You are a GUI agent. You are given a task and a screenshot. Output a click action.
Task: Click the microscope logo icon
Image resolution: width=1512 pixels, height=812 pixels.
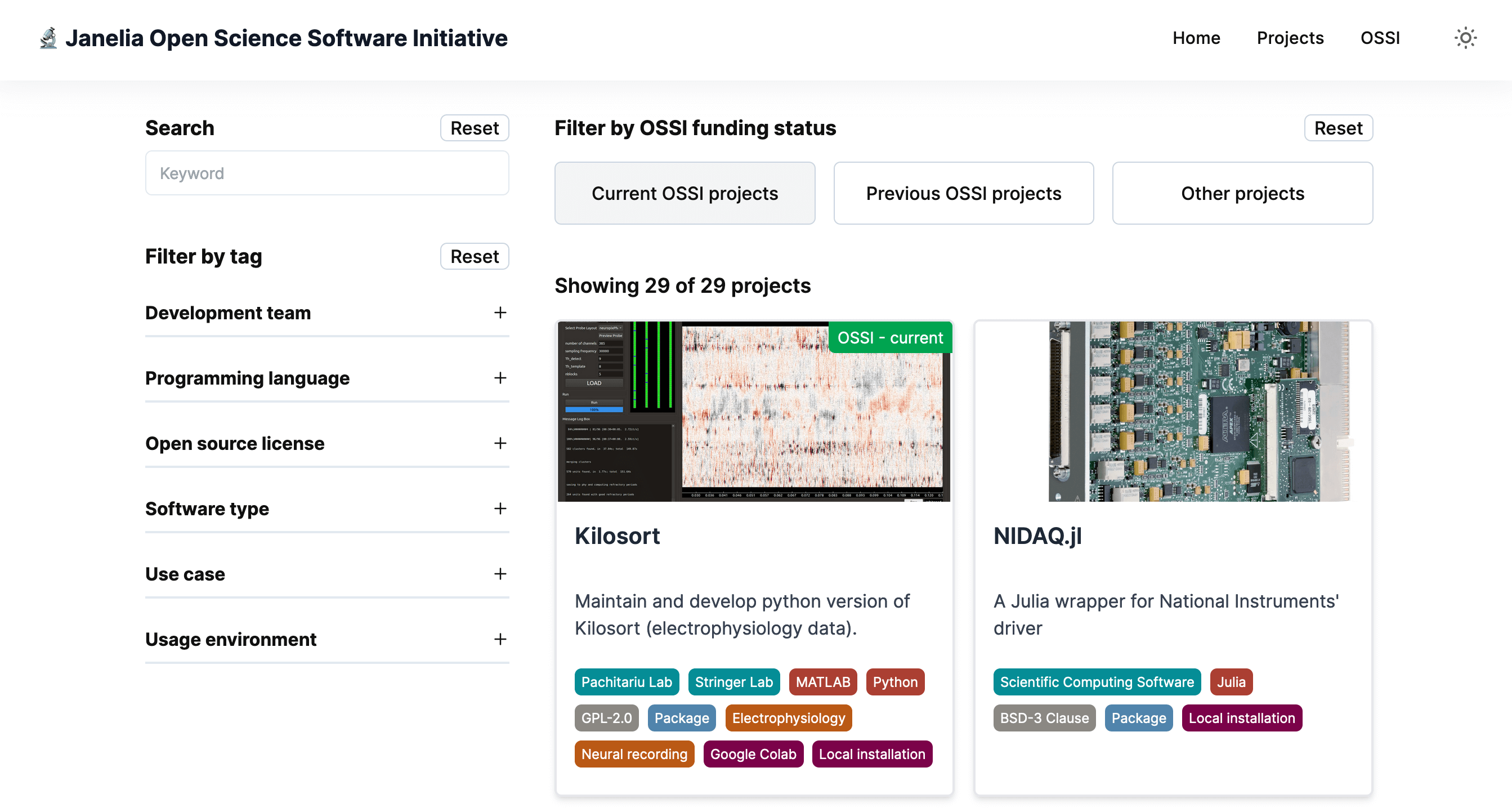pyautogui.click(x=48, y=38)
